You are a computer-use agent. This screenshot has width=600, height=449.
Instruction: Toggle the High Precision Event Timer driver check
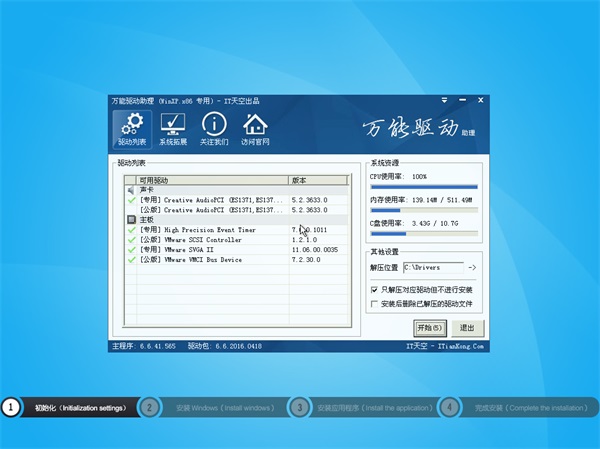(x=131, y=229)
